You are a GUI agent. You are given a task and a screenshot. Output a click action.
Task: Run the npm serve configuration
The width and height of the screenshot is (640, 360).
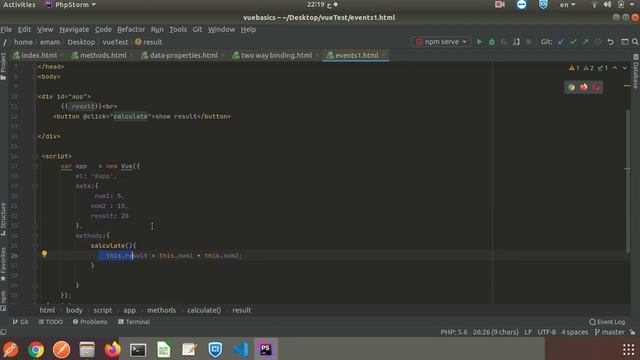tap(480, 42)
